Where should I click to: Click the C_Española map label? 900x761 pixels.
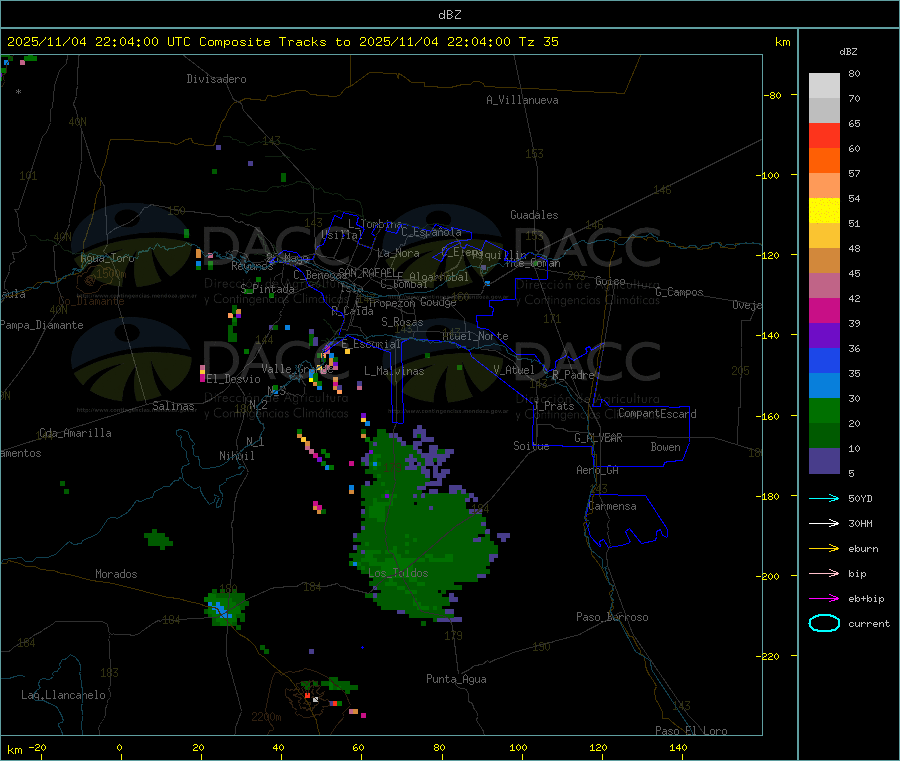tap(432, 232)
